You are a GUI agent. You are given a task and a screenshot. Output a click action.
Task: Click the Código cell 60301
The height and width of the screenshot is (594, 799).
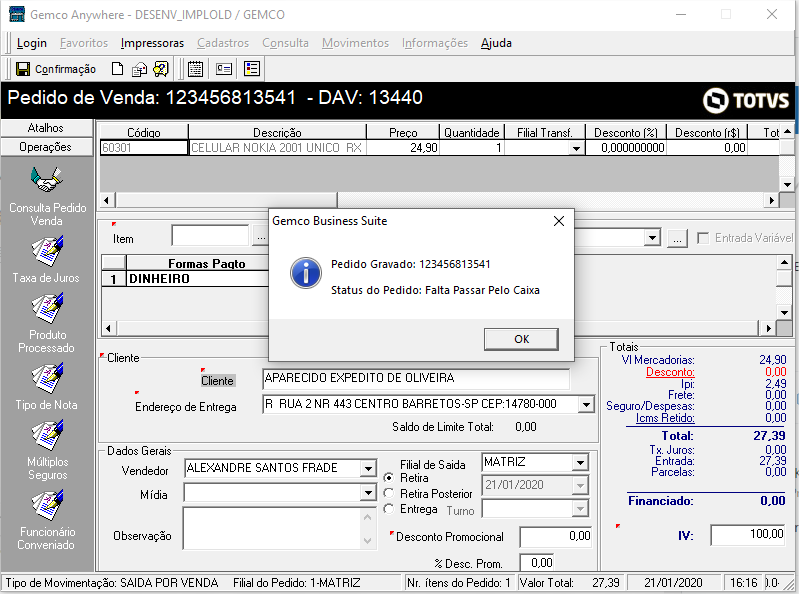click(x=144, y=148)
